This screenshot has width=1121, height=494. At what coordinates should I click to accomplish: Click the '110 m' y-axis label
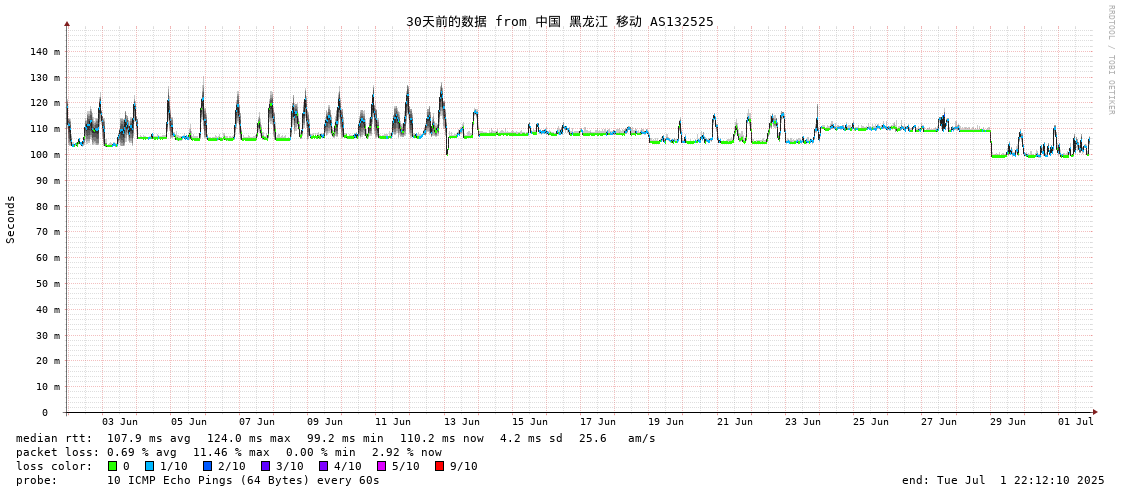(46, 129)
